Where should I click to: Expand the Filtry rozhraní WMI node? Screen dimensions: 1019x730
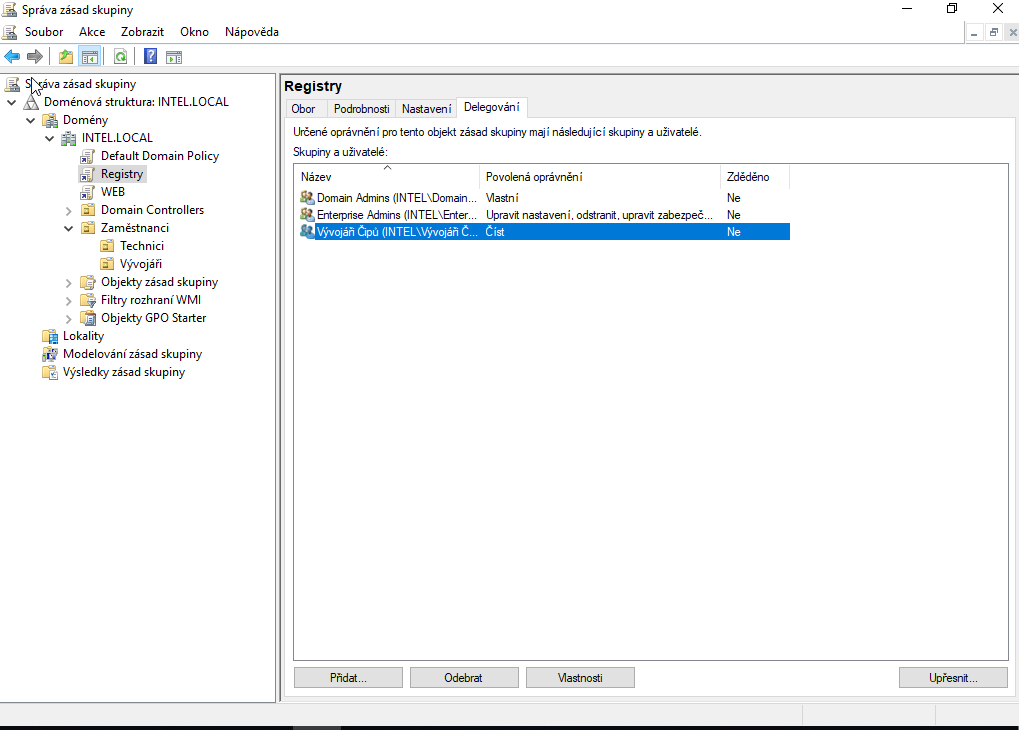click(69, 300)
